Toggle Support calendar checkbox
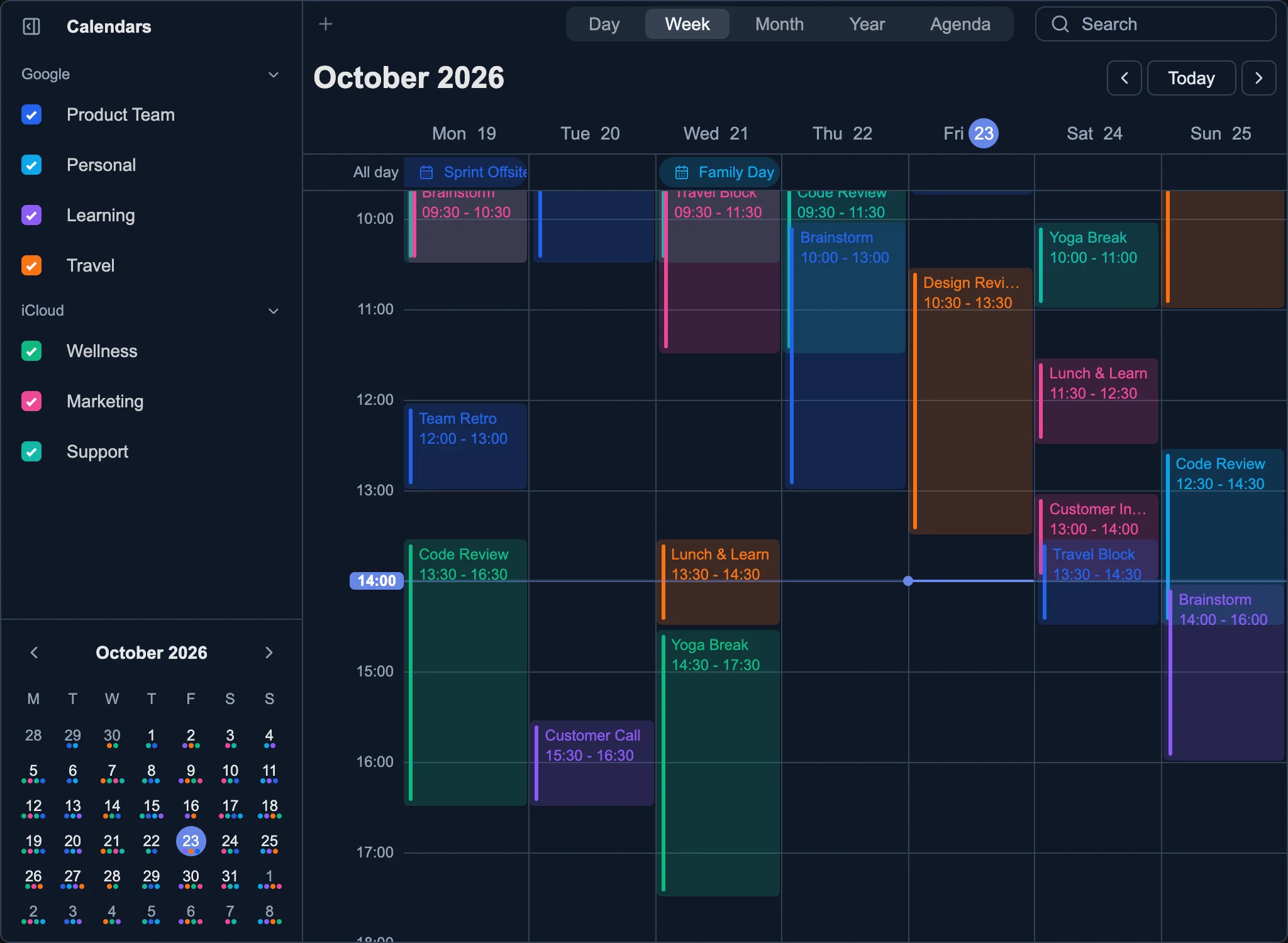This screenshot has width=1288, height=943. (x=31, y=451)
